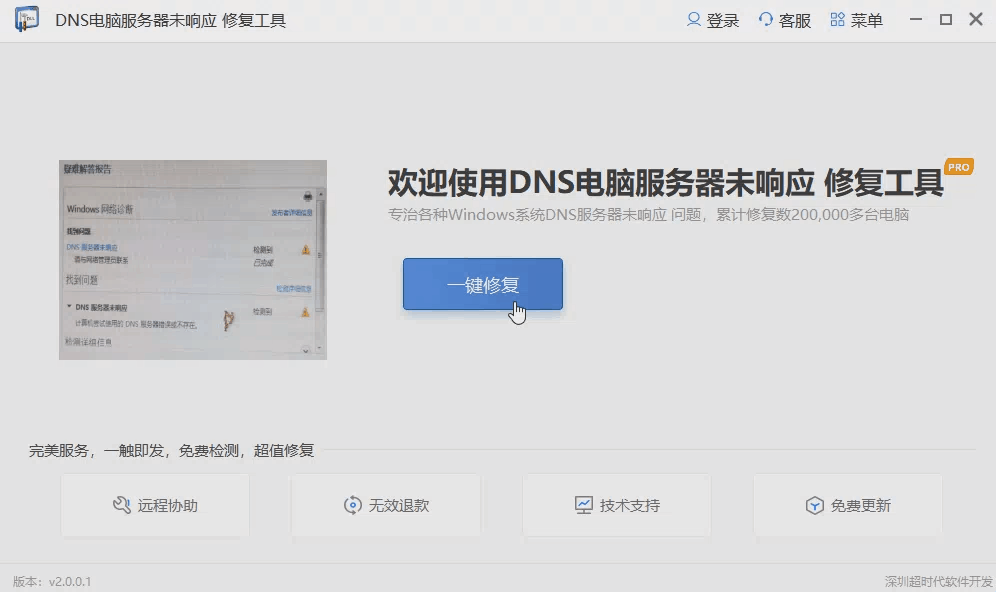Click the PRO badge
Image resolution: width=996 pixels, height=592 pixels.
pyautogui.click(x=958, y=167)
